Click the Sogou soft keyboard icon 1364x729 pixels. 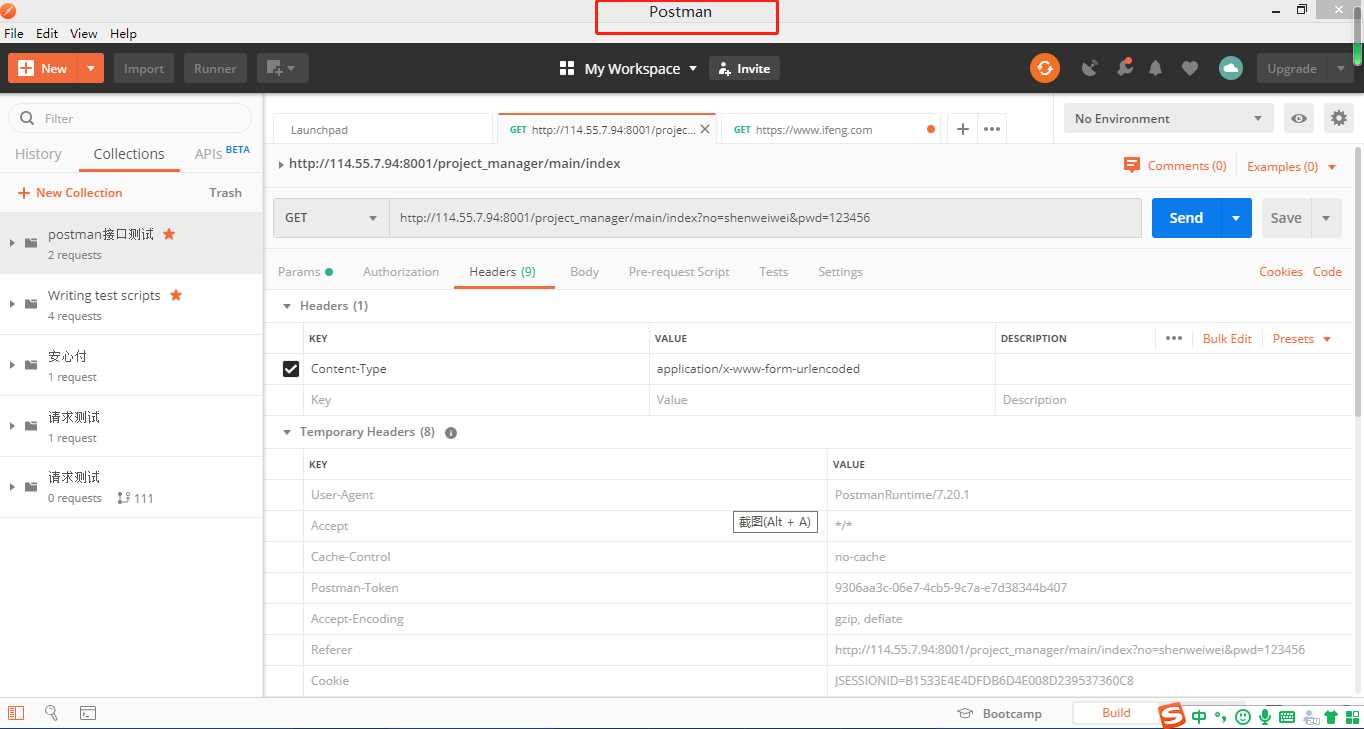(x=1287, y=716)
